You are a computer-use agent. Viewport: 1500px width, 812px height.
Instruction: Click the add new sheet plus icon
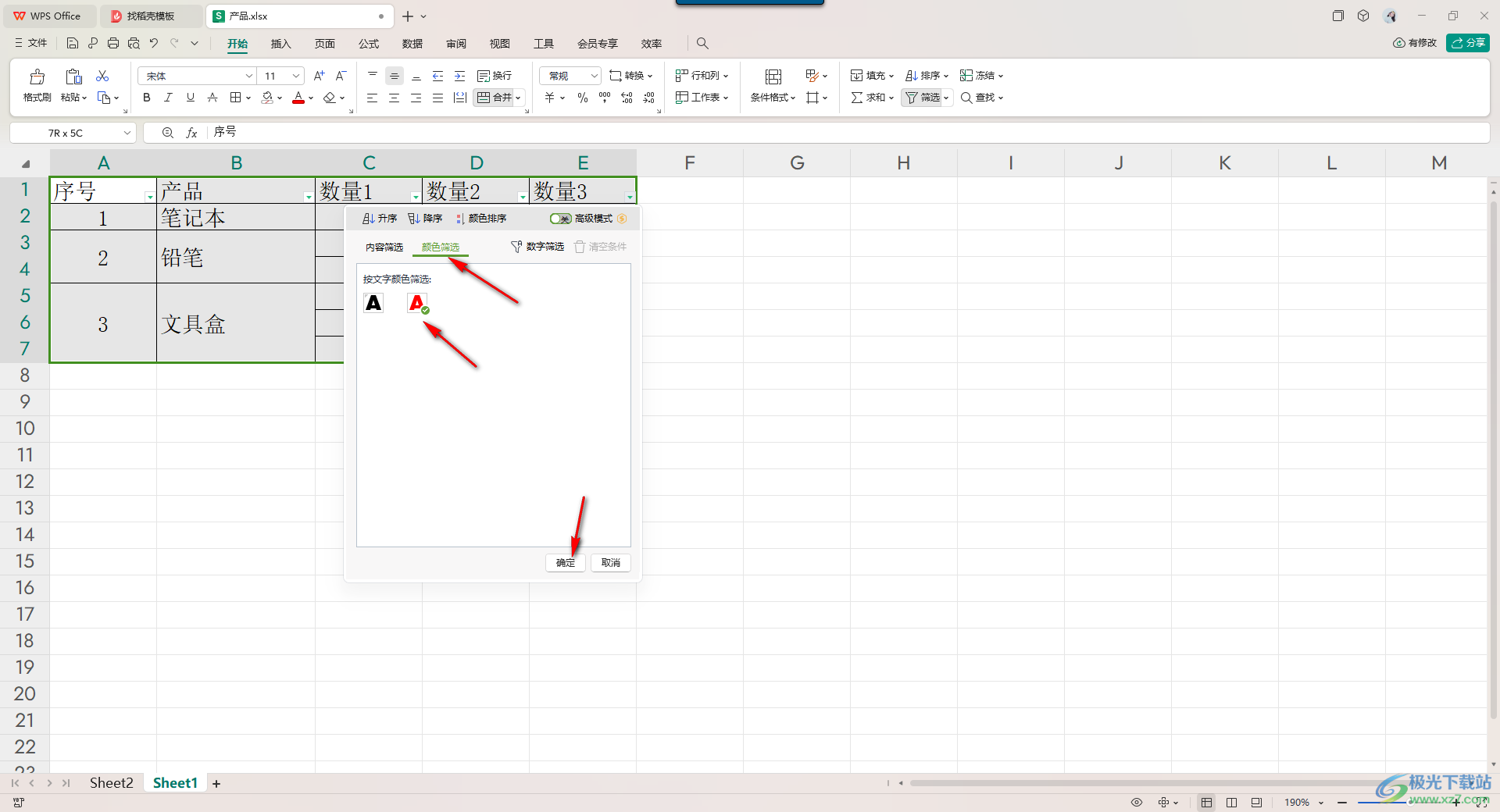coord(216,783)
